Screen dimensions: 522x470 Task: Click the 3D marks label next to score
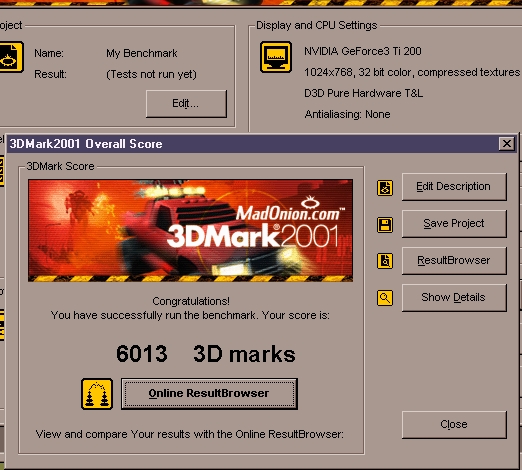(x=244, y=354)
